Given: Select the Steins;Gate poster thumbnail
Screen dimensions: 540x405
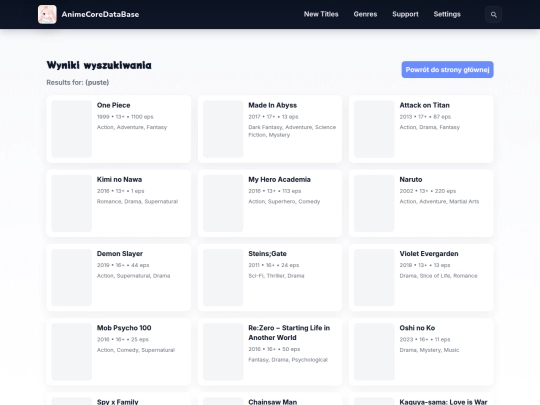Looking at the screenshot, I should [x=223, y=278].
